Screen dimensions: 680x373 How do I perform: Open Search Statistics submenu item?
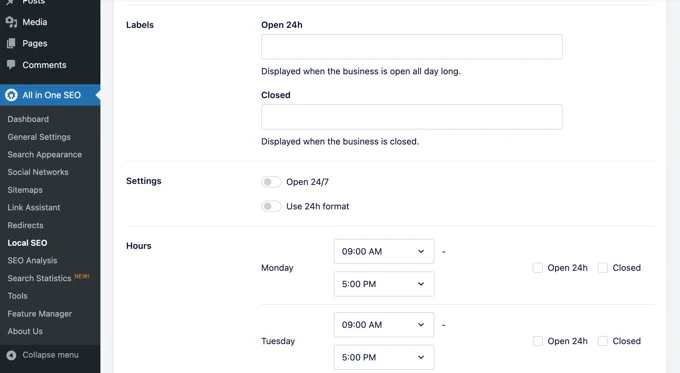pyautogui.click(x=39, y=278)
